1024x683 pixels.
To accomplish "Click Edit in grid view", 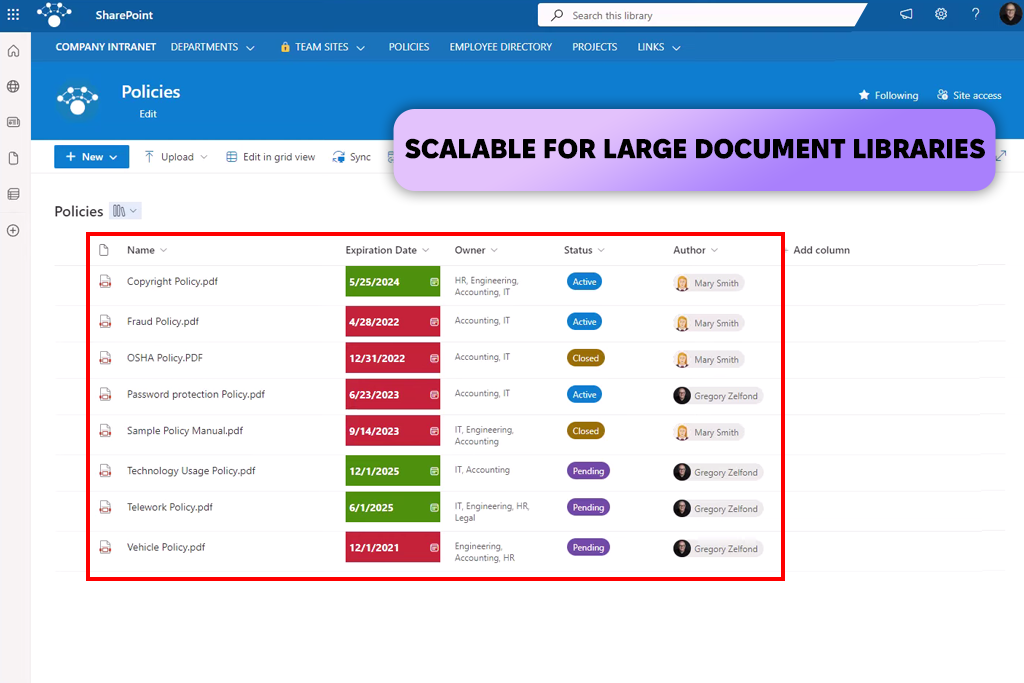I will coord(270,157).
